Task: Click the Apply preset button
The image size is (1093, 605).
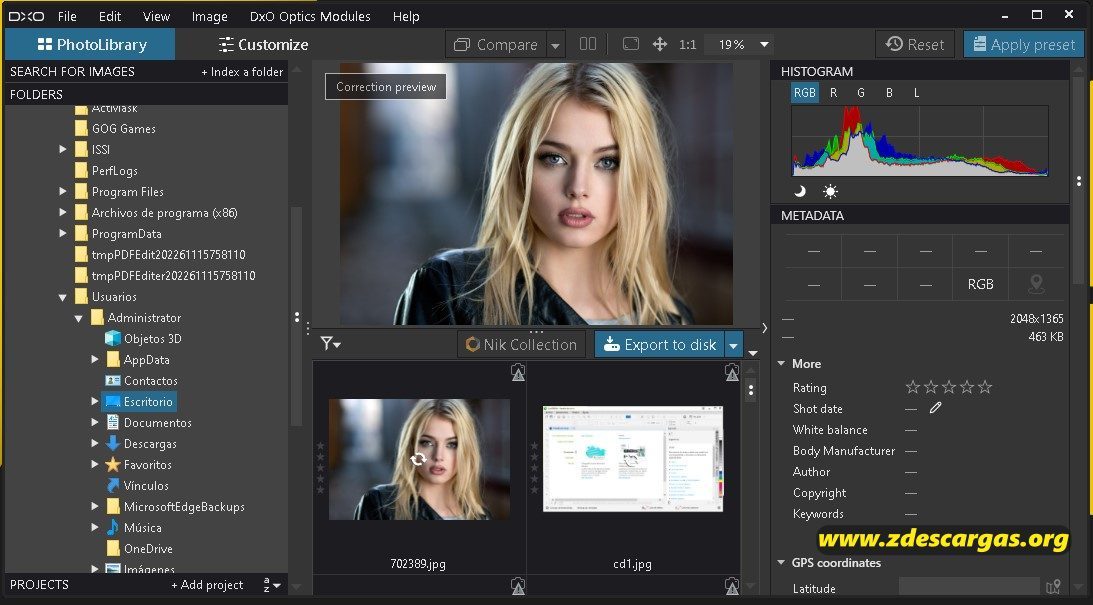Action: (1023, 44)
